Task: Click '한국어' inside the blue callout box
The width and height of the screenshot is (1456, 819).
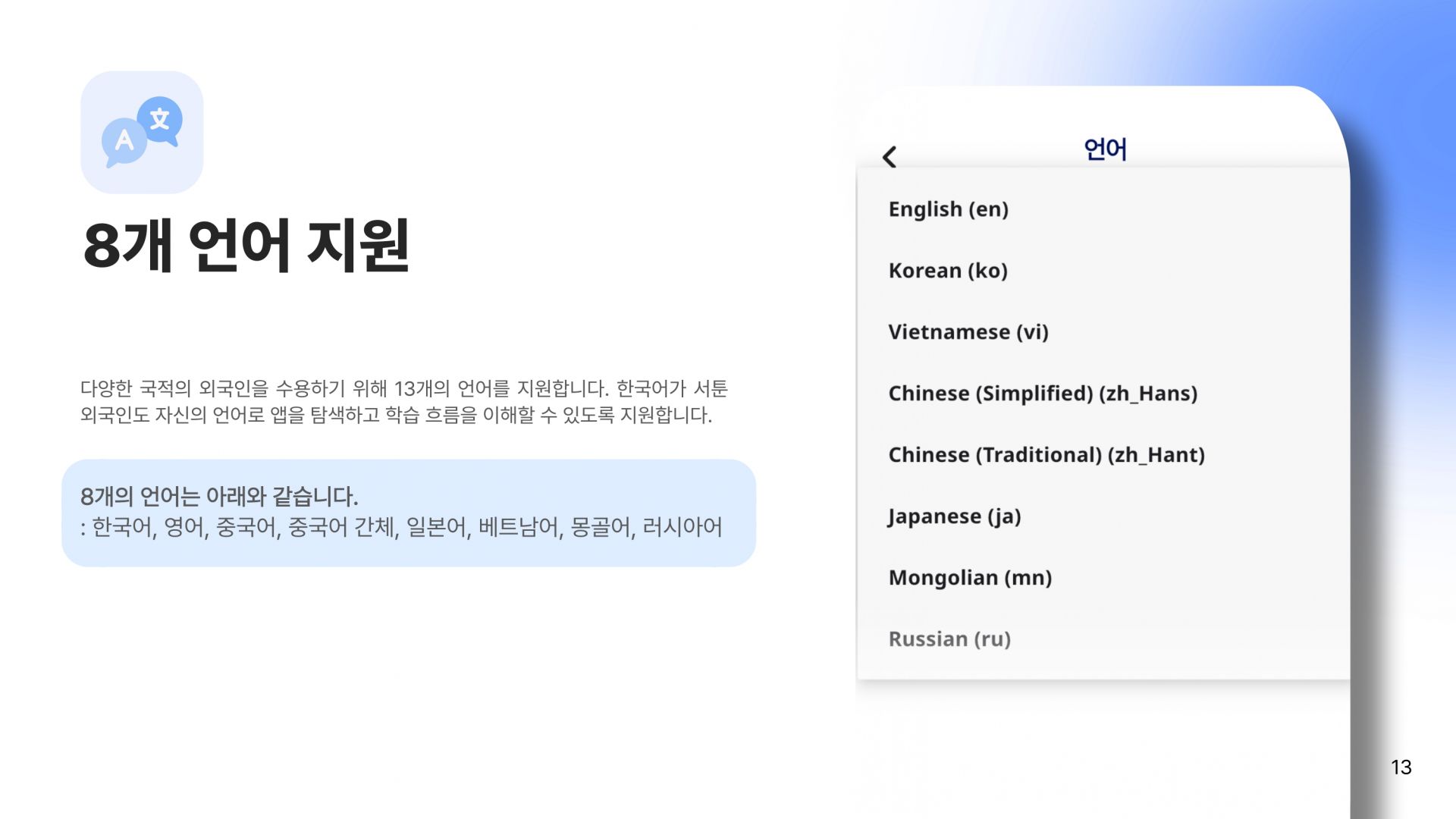Action: [123, 527]
